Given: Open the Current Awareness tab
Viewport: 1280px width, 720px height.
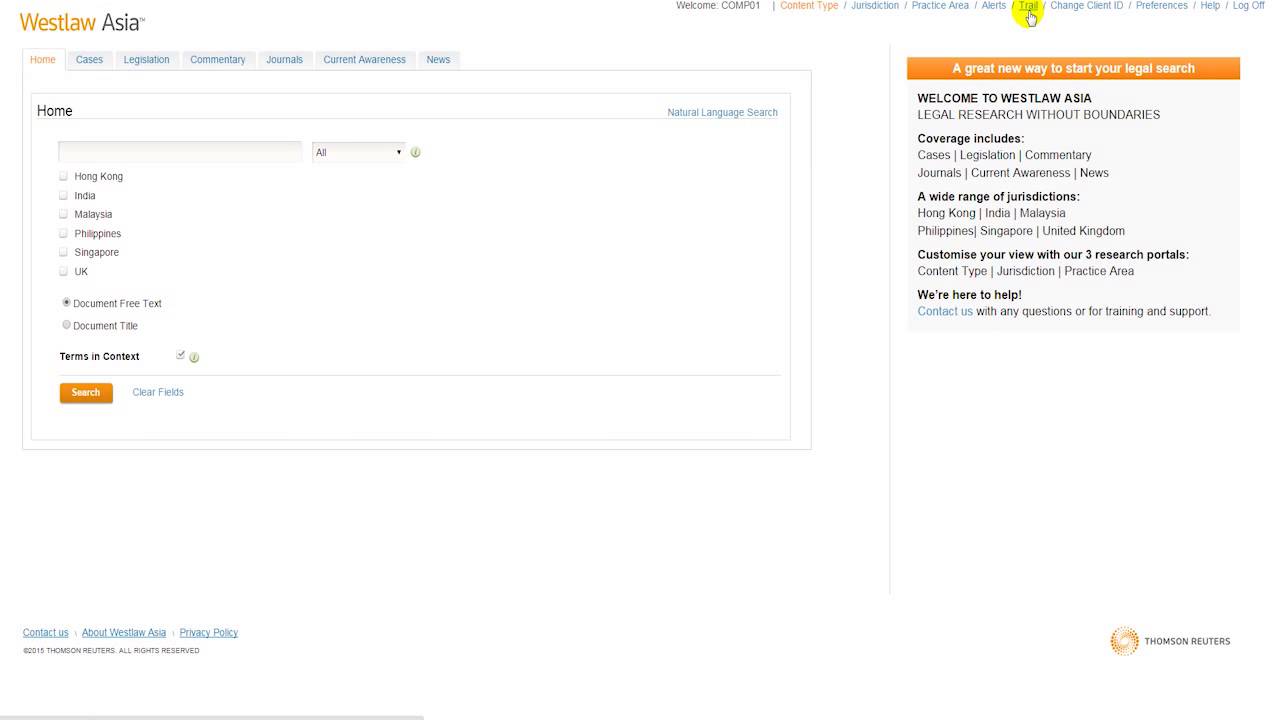Looking at the screenshot, I should point(364,60).
